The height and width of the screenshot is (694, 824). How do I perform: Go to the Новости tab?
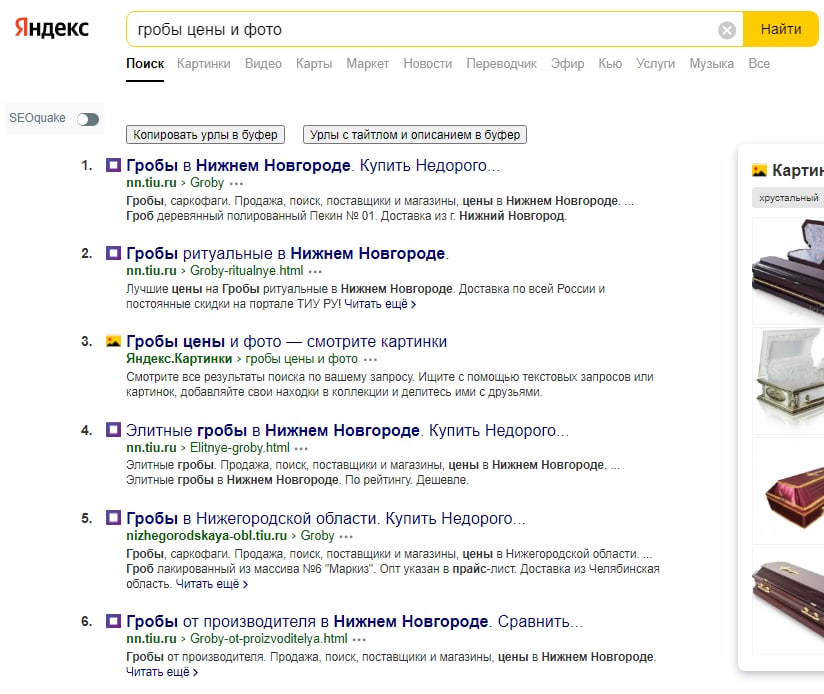[428, 64]
